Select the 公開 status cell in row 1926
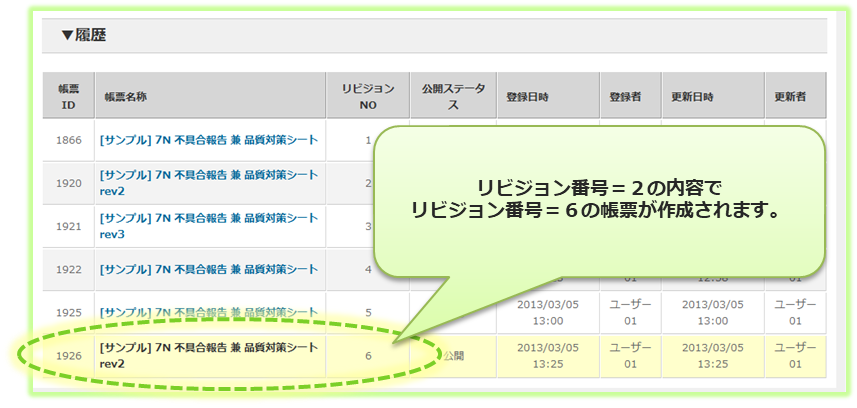Screen dimensions: 857x408 coord(455,356)
